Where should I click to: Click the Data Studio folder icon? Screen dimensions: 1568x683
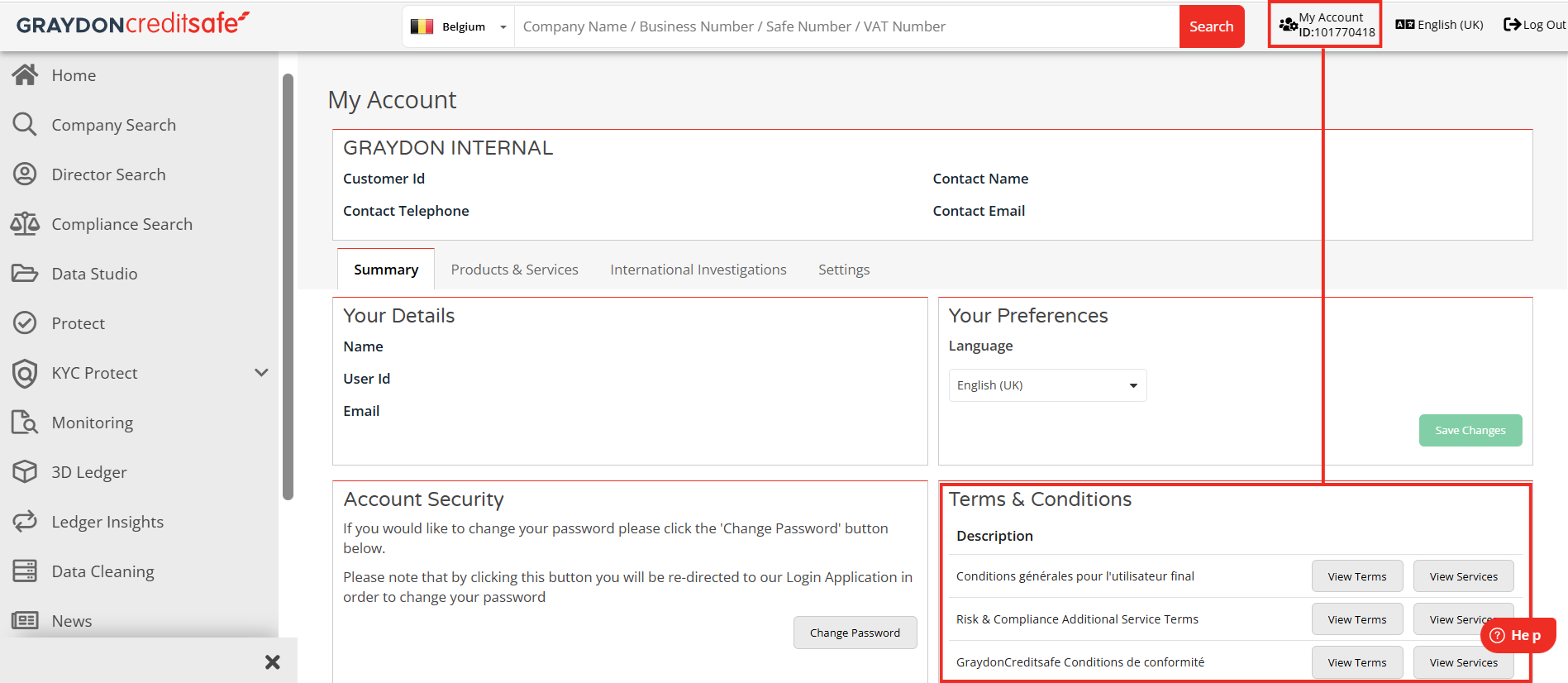click(x=25, y=274)
